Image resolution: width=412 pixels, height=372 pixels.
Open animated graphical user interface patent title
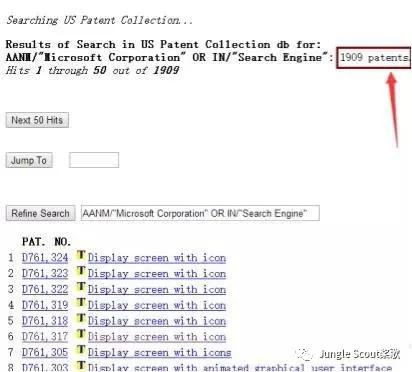click(x=240, y=367)
